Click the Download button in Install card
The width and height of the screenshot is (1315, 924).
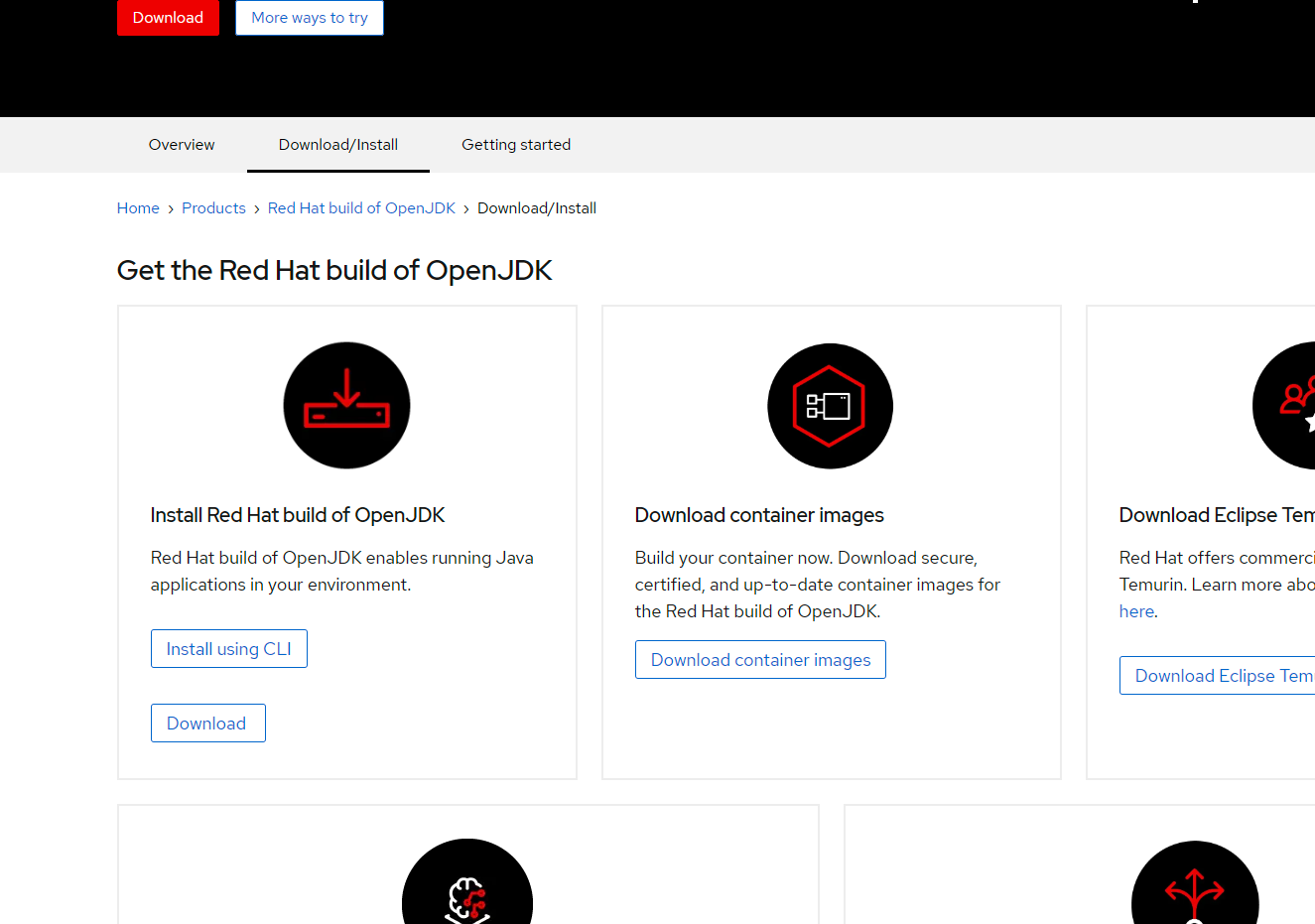[x=207, y=724]
